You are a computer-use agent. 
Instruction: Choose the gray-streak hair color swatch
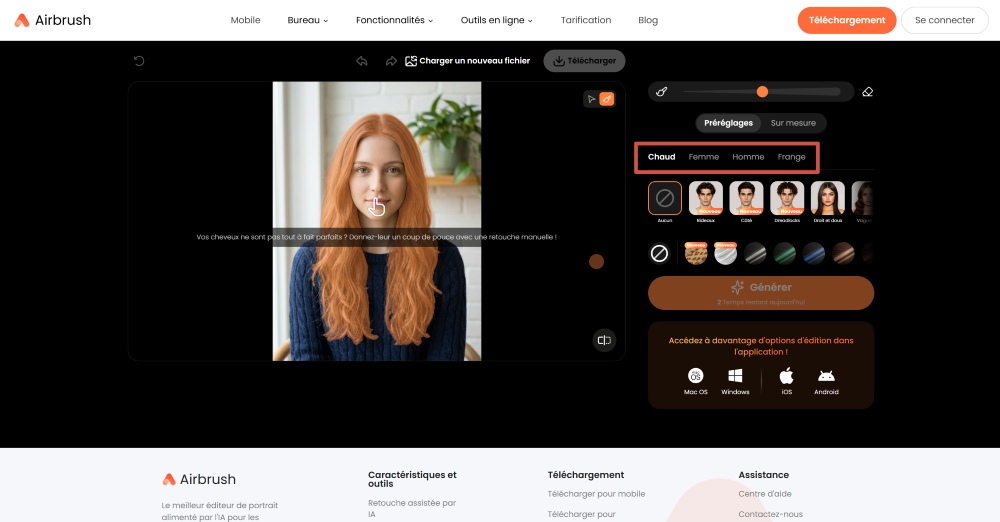tap(755, 254)
